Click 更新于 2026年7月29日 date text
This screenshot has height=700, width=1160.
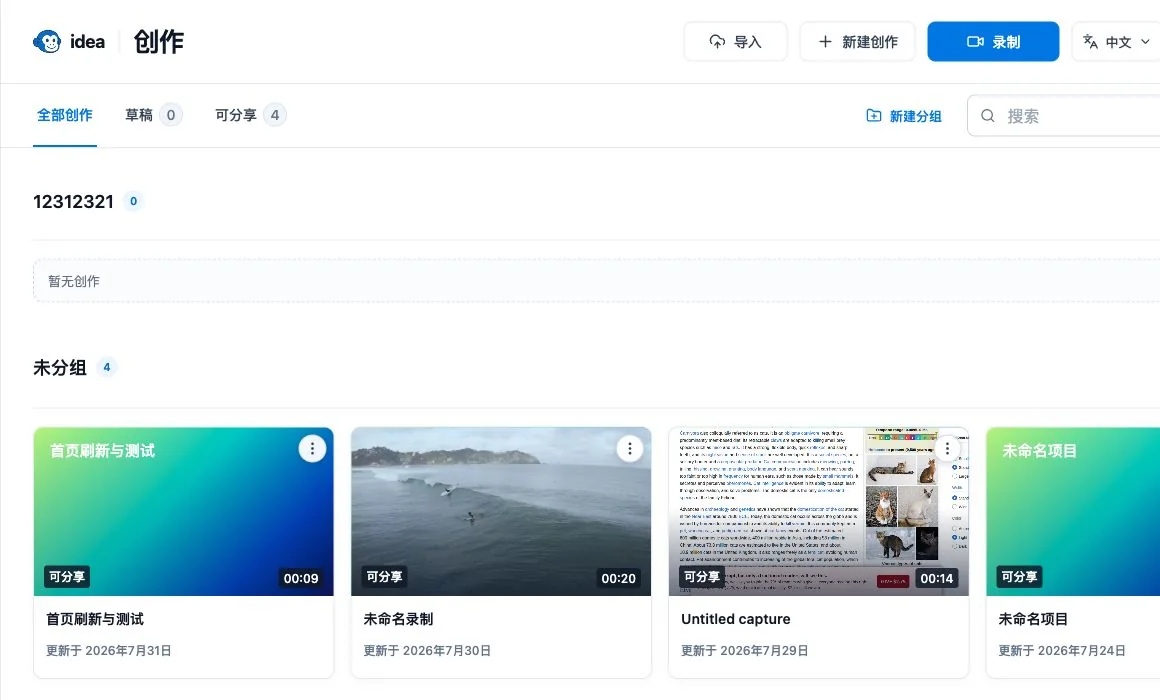(x=744, y=650)
